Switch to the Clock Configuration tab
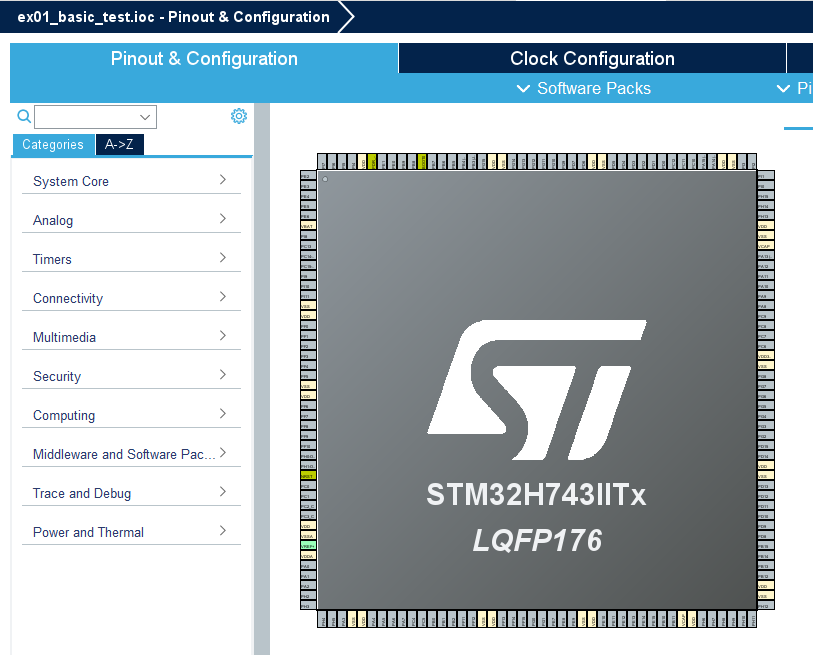The image size is (813, 655). click(x=592, y=59)
